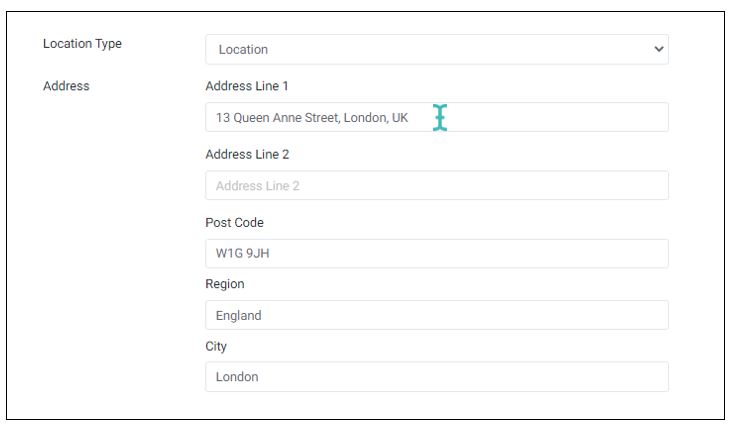The height and width of the screenshot is (432, 733).
Task: Click the 'Post Code' field label
Action: click(x=234, y=223)
